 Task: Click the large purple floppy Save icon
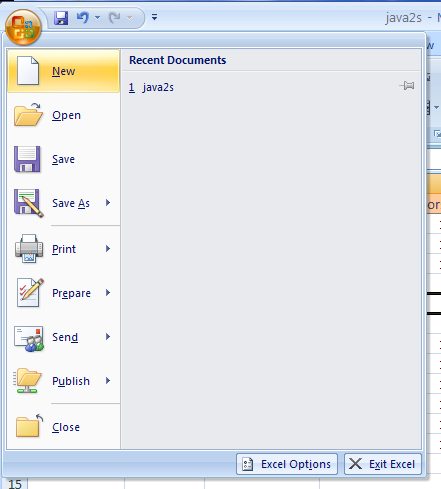click(x=27, y=159)
